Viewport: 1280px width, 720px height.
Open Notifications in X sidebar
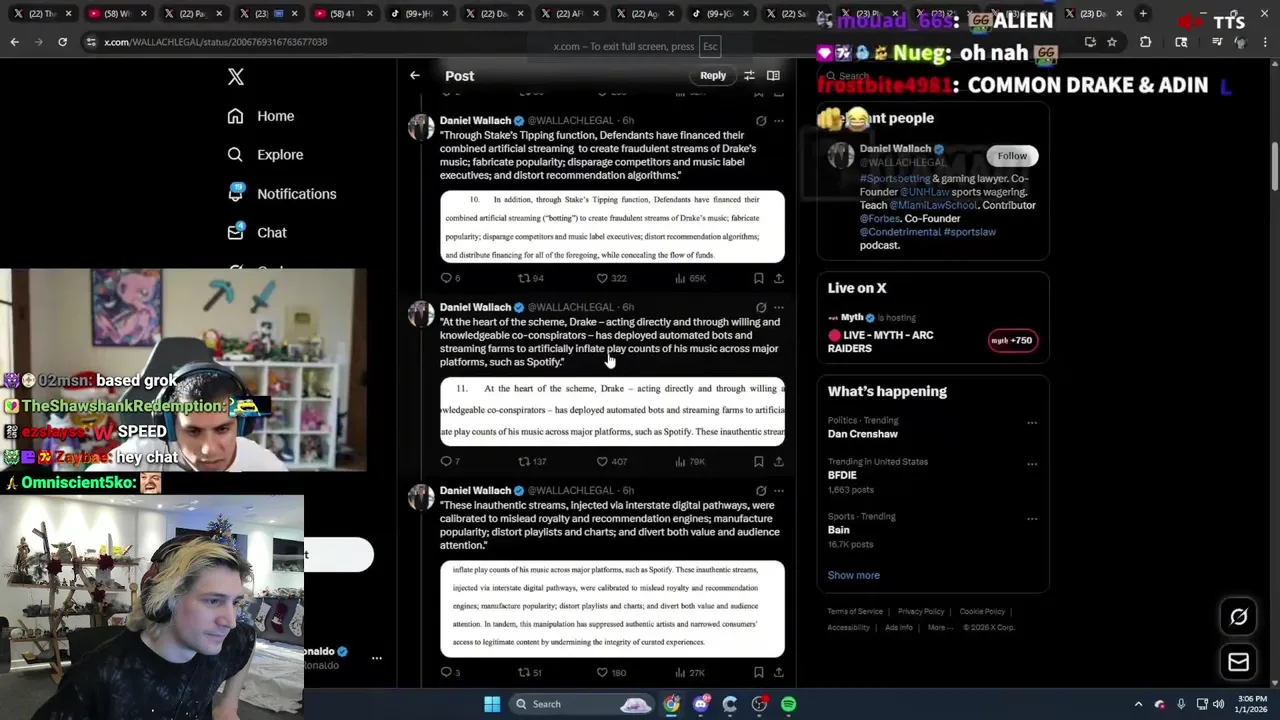click(x=281, y=194)
